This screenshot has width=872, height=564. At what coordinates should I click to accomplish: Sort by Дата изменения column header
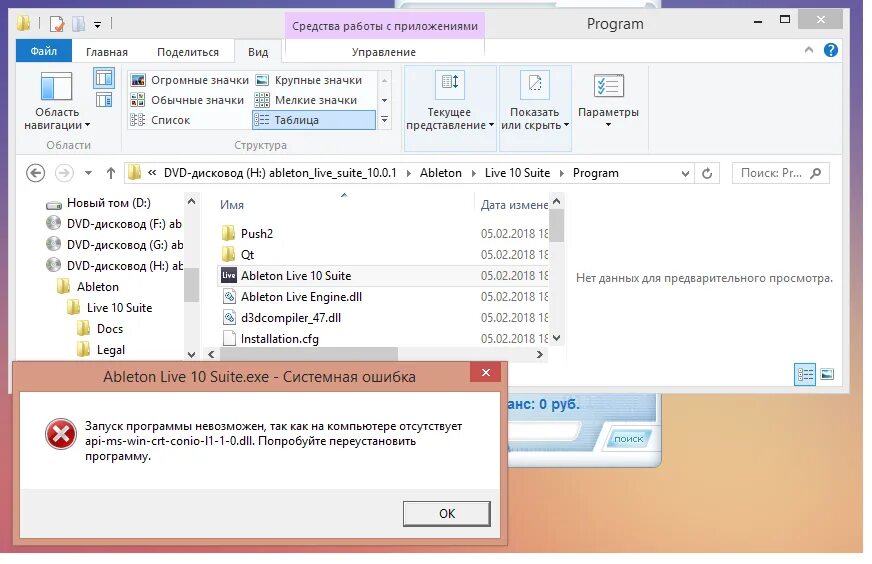pos(514,205)
